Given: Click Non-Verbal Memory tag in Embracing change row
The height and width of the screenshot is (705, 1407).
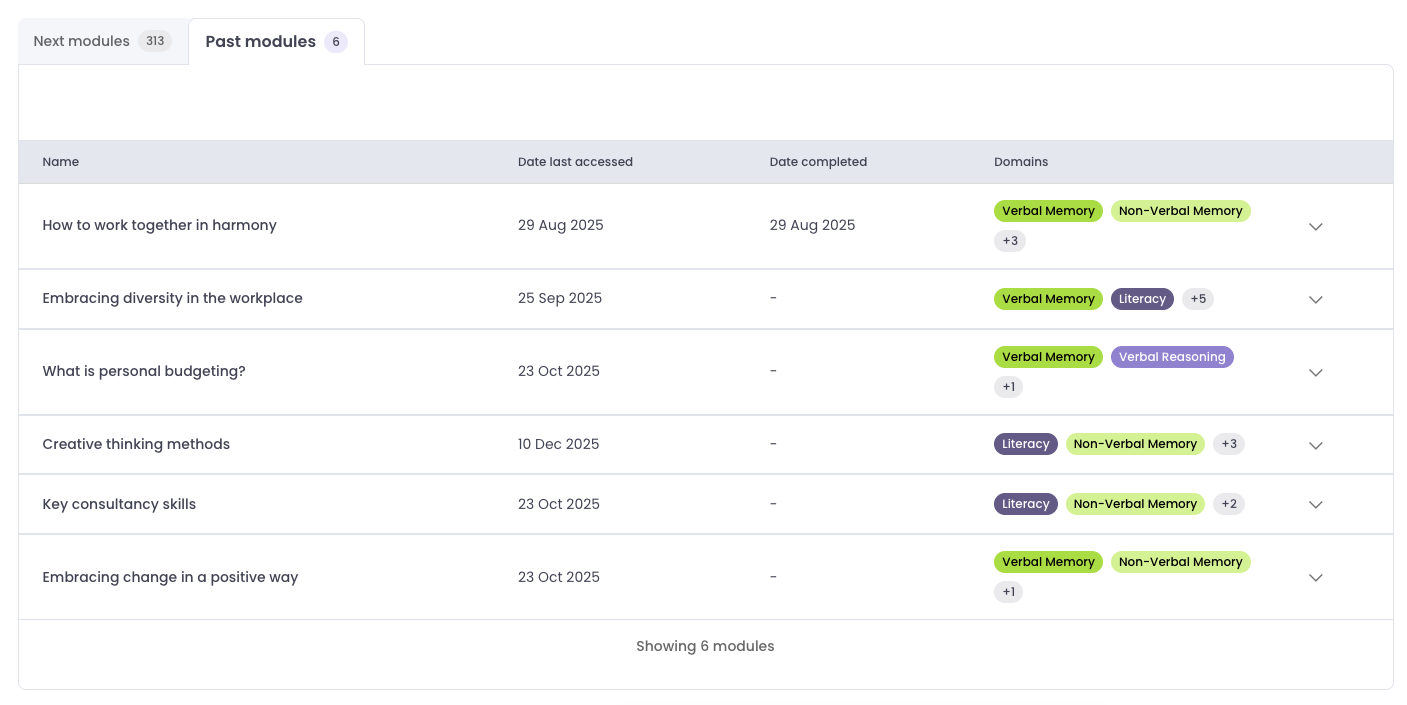Looking at the screenshot, I should tap(1181, 562).
